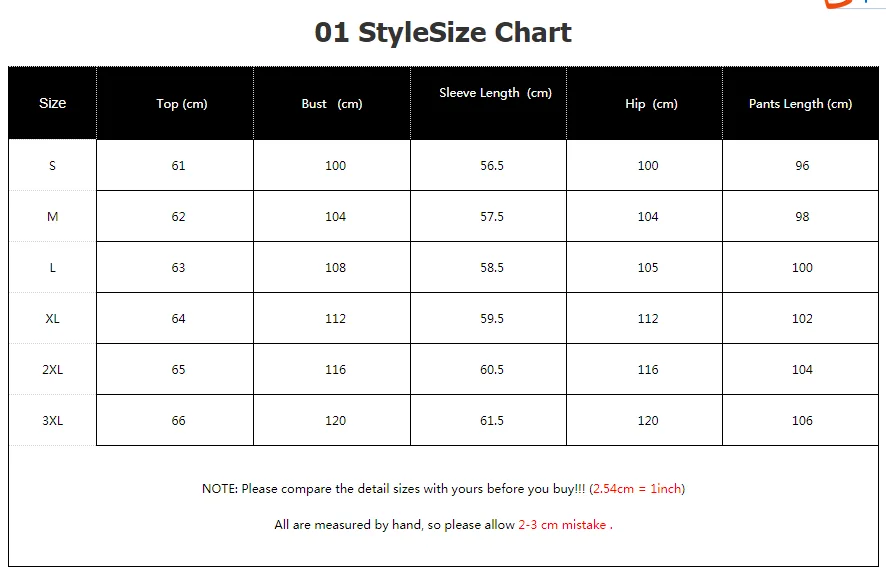Screen dimensions: 886x585
Task: Select the Size column header
Action: (53, 103)
